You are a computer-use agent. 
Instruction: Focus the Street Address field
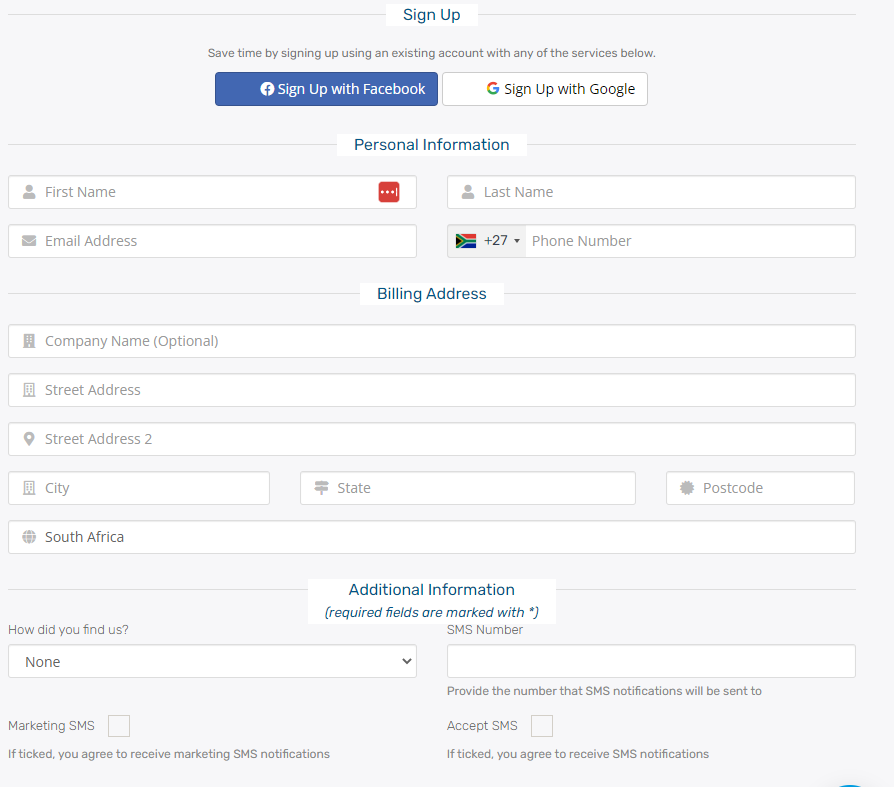click(x=432, y=390)
